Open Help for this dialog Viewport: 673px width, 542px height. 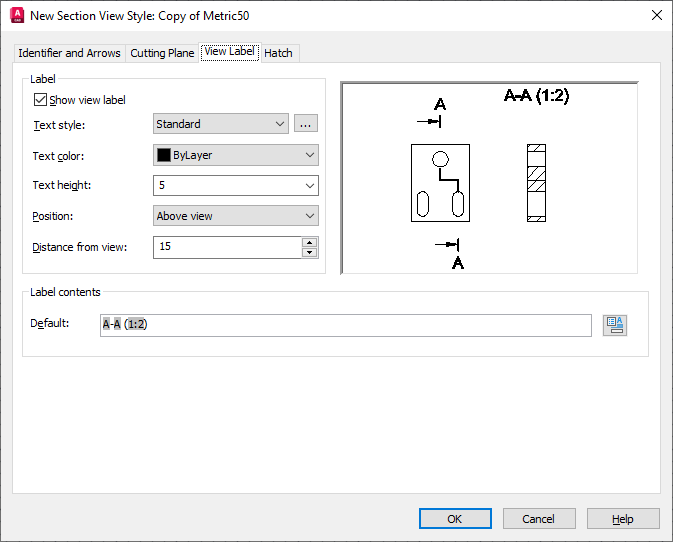[623, 519]
